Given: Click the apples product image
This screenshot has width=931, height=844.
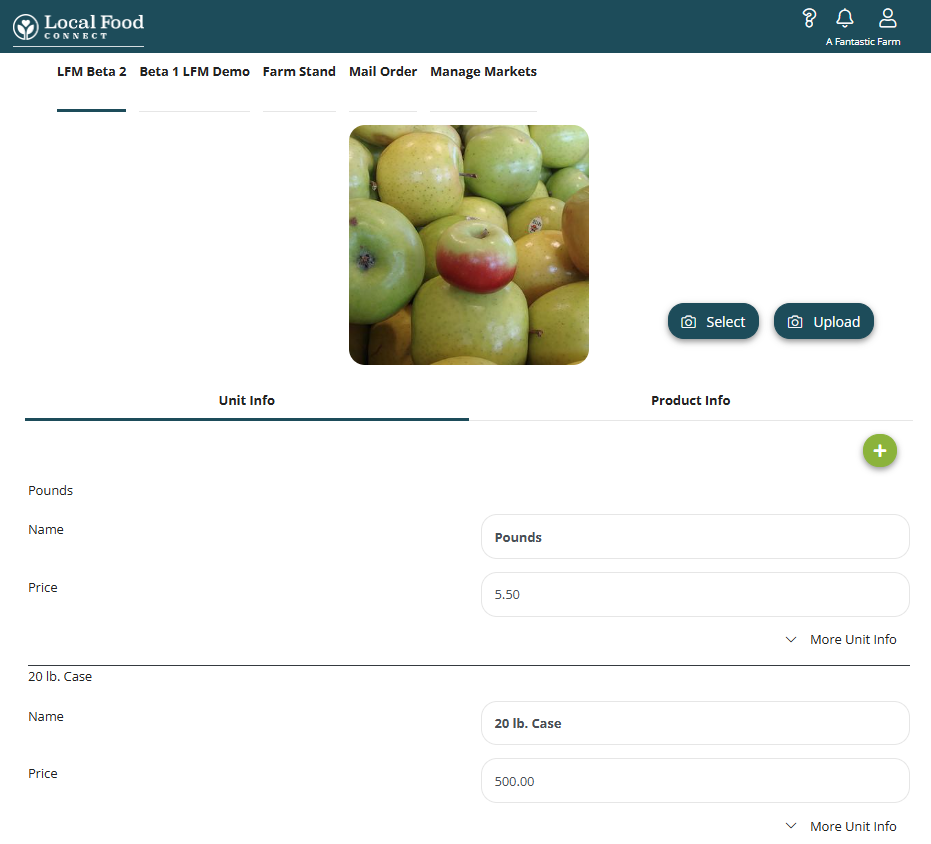Looking at the screenshot, I should (x=468, y=245).
